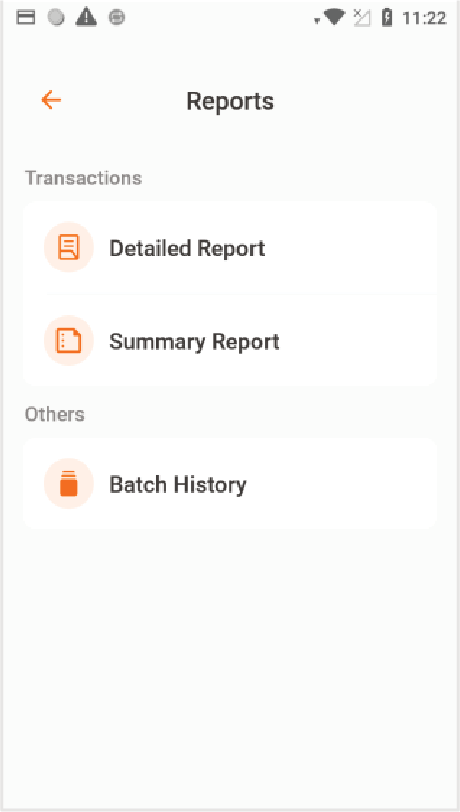Tap the Reports page title

click(230, 100)
